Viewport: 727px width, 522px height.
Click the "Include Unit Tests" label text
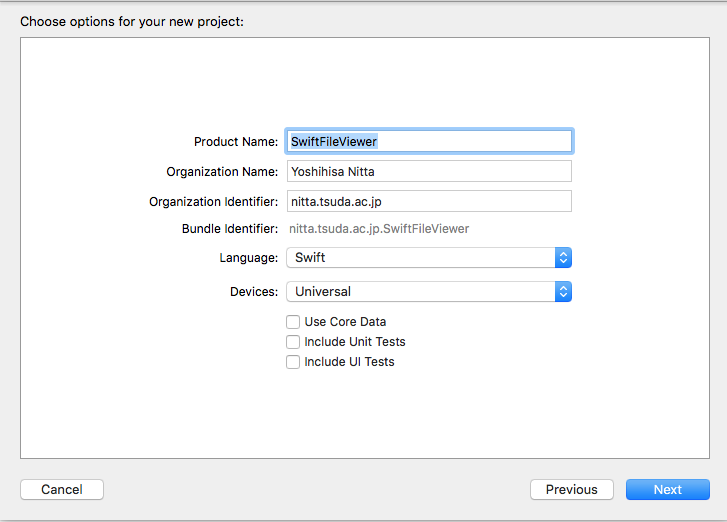(355, 342)
